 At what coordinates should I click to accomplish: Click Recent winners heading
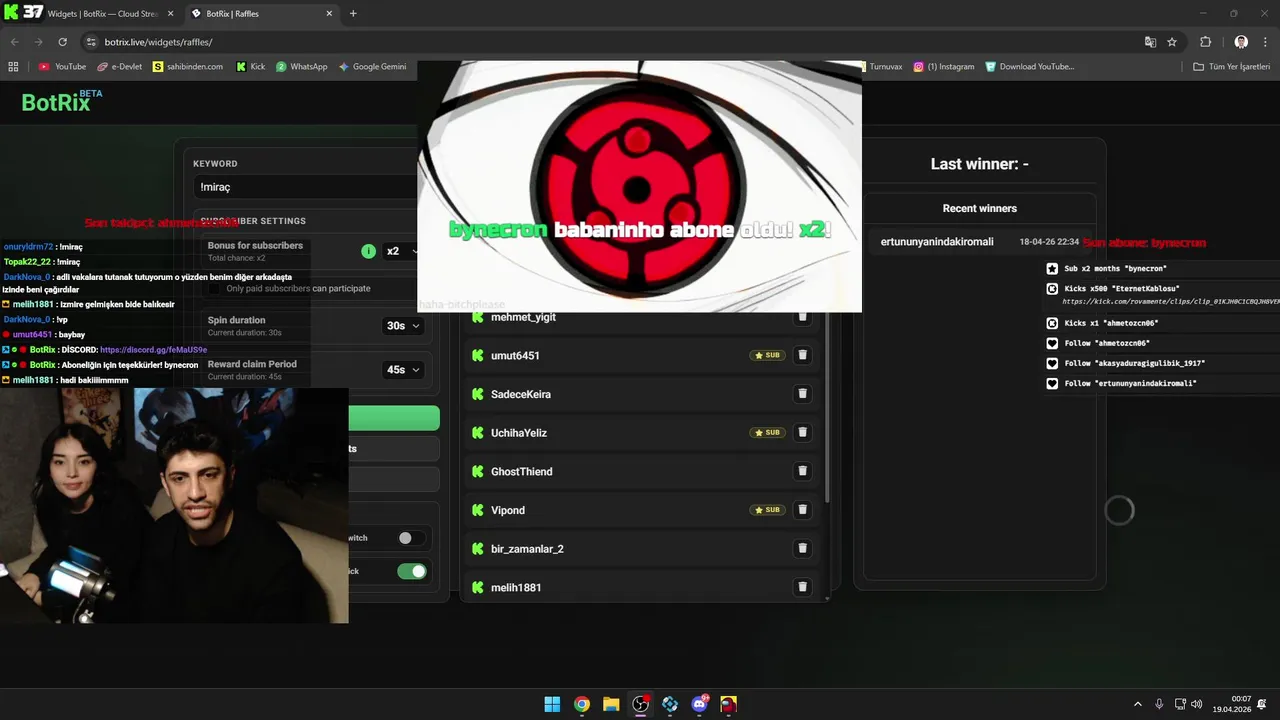point(979,208)
